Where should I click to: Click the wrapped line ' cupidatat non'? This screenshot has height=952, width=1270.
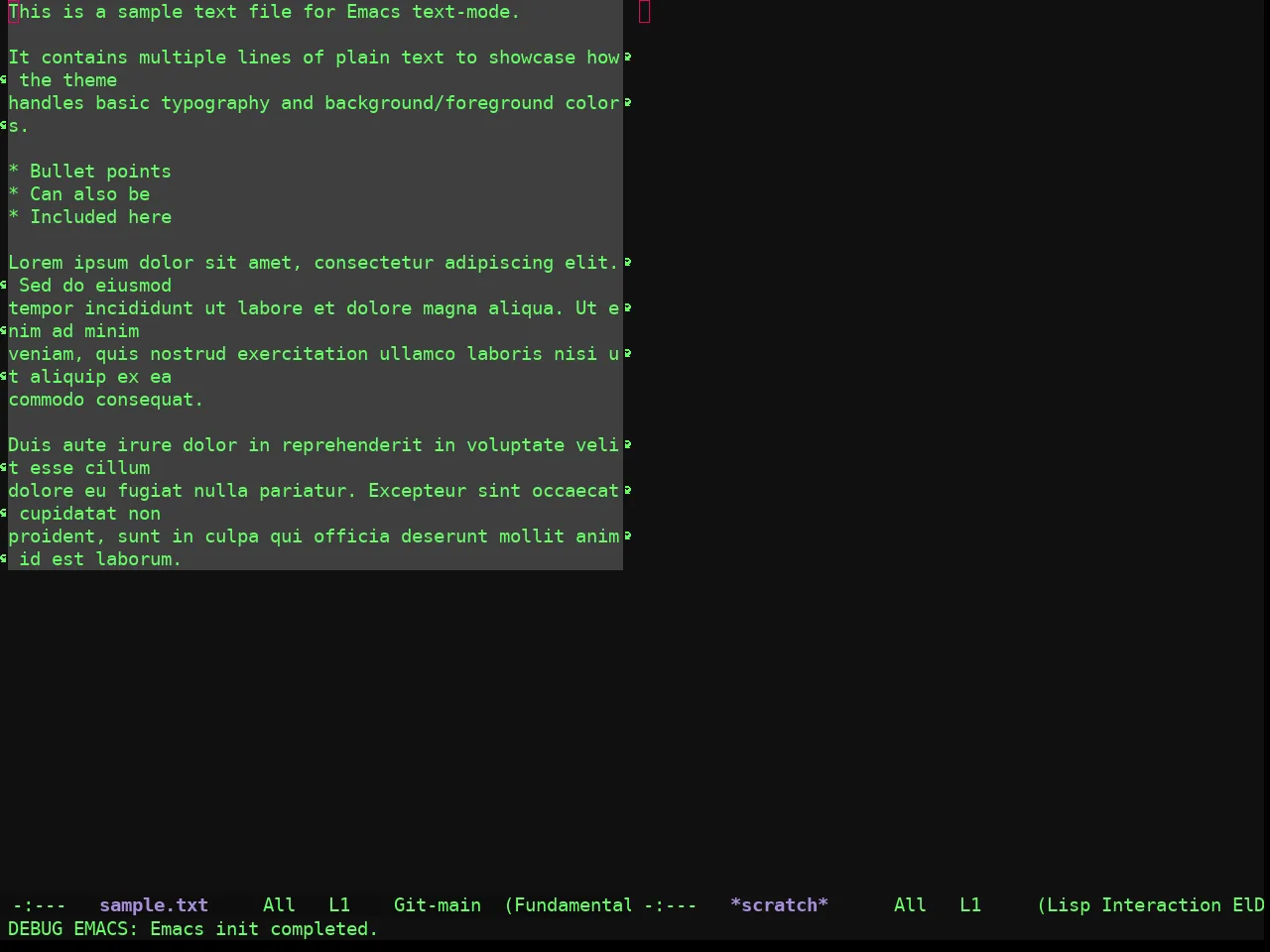click(89, 514)
